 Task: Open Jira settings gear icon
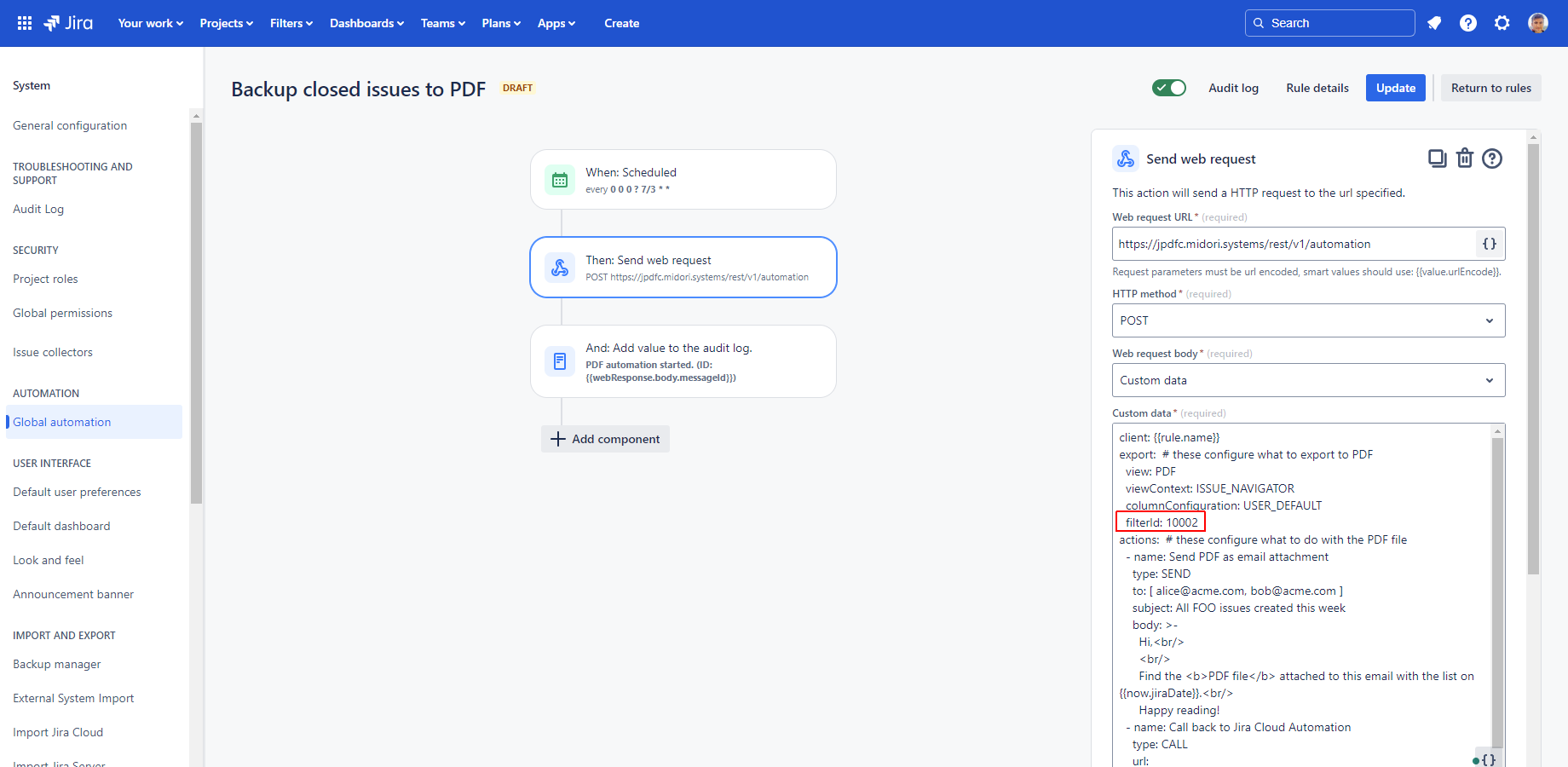pyautogui.click(x=1502, y=23)
